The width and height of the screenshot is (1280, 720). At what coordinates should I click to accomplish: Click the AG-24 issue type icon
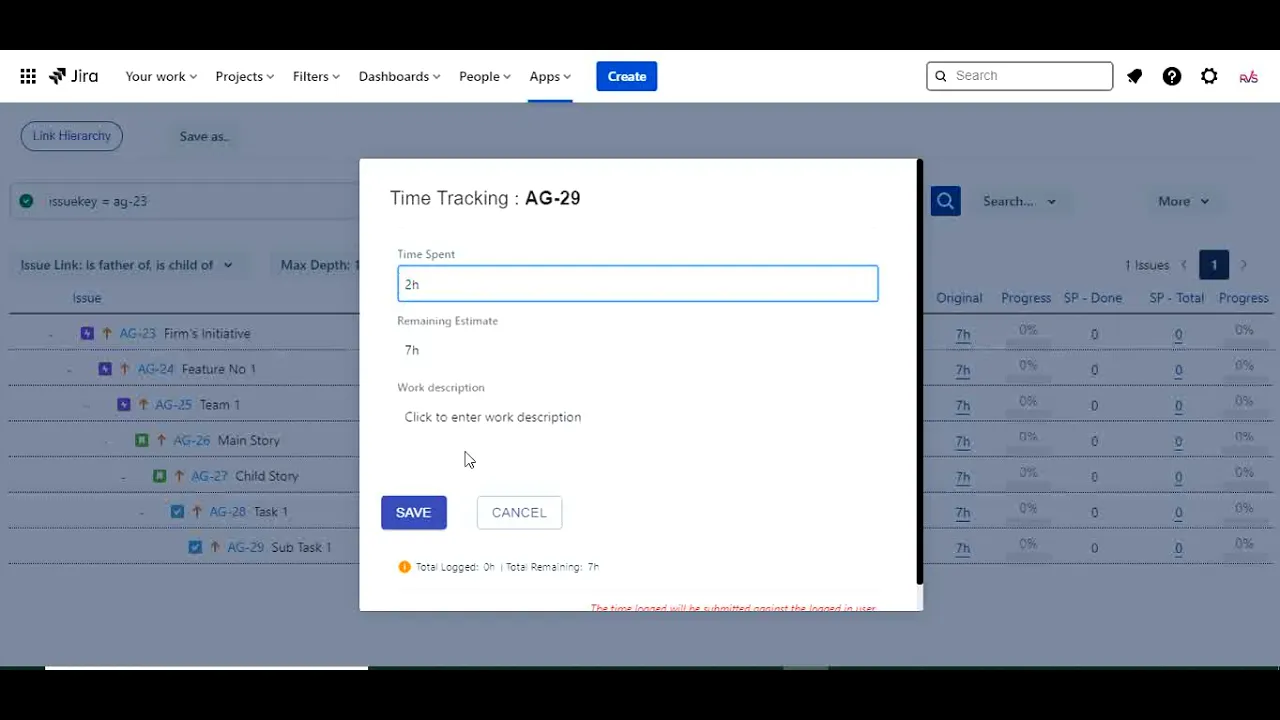point(105,369)
